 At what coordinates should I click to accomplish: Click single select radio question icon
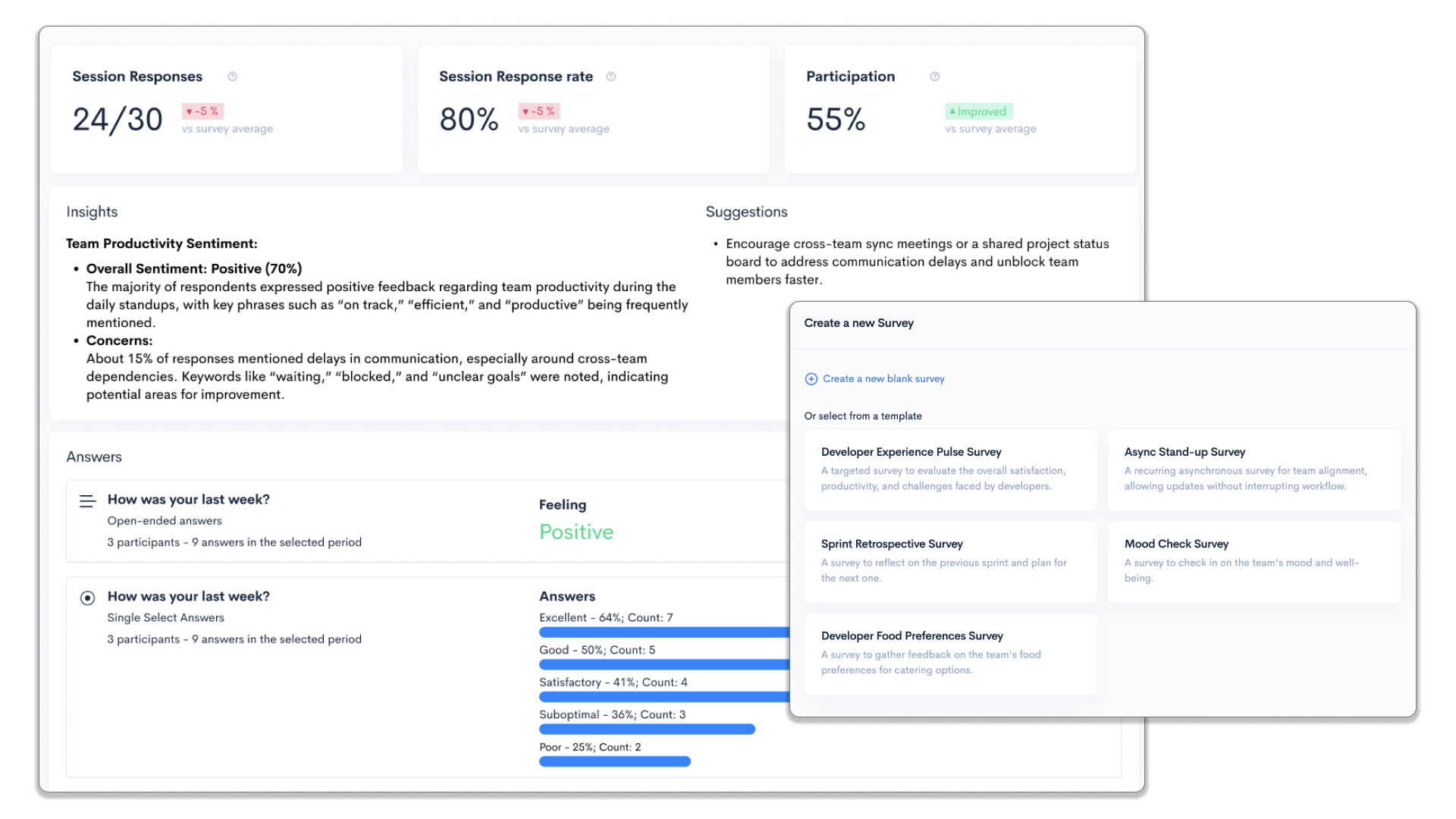pyautogui.click(x=88, y=598)
